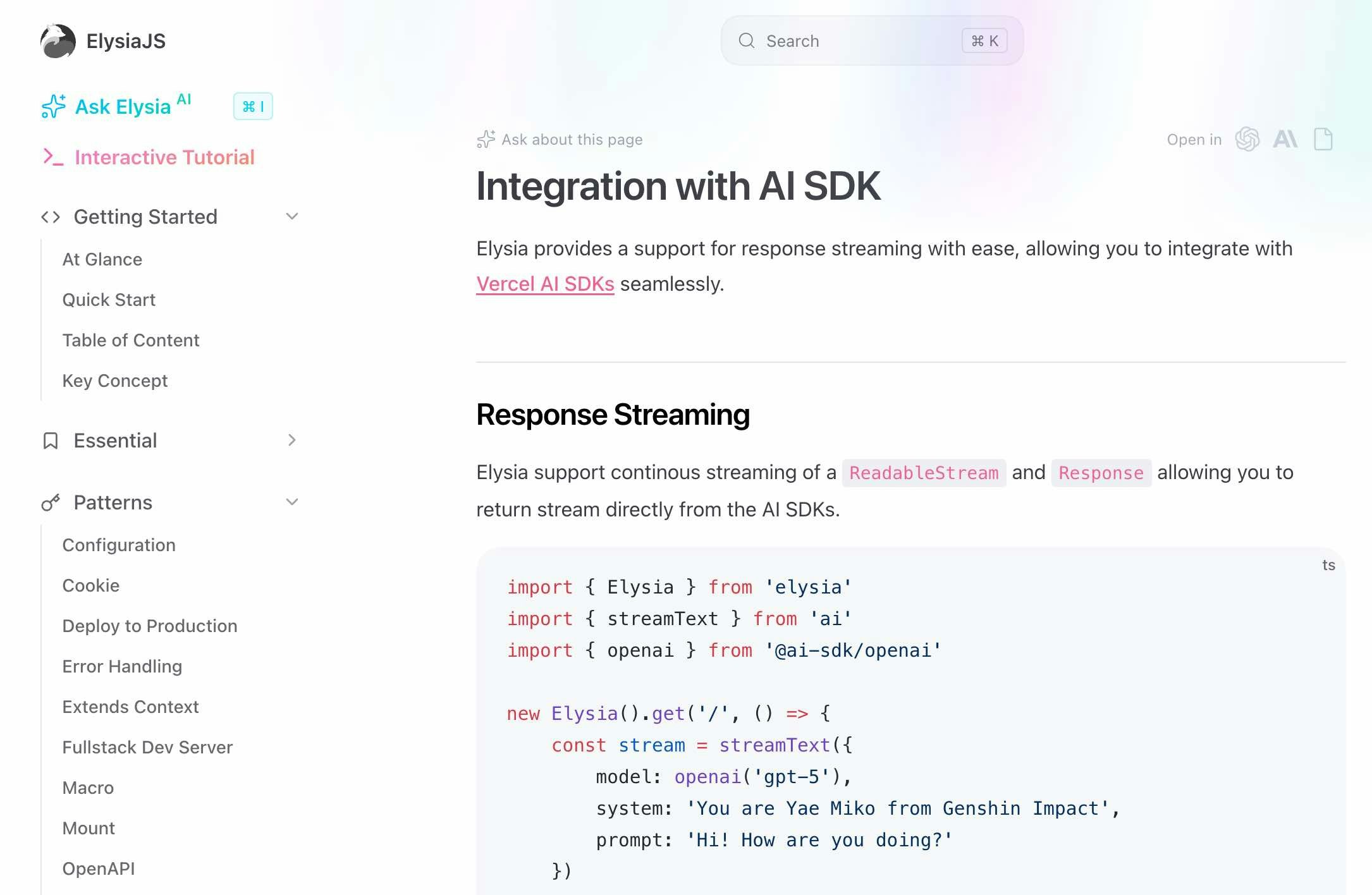Collapse the Getting Started section chevron
Viewport: 1372px width, 895px height.
click(x=291, y=216)
